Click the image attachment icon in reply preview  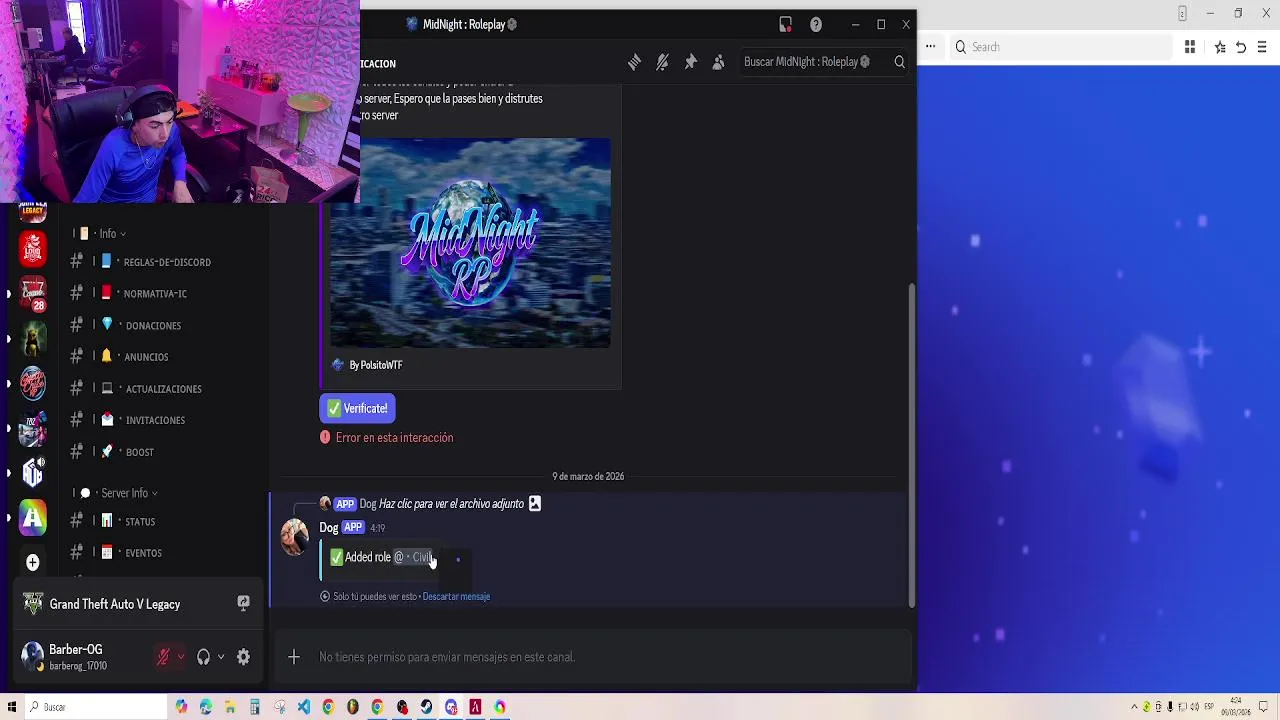pyautogui.click(x=535, y=503)
